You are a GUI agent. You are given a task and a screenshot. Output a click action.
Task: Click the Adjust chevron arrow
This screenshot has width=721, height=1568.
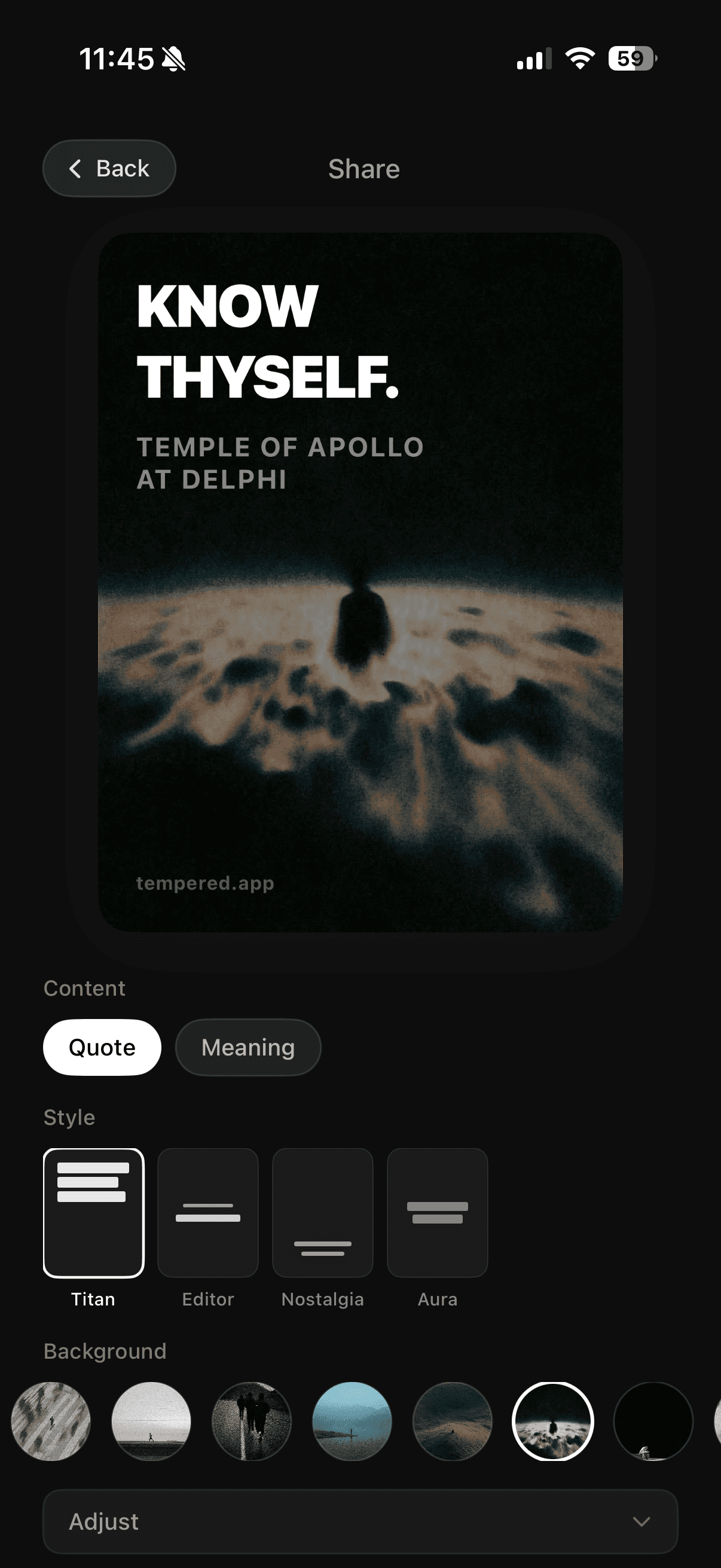tap(641, 1522)
